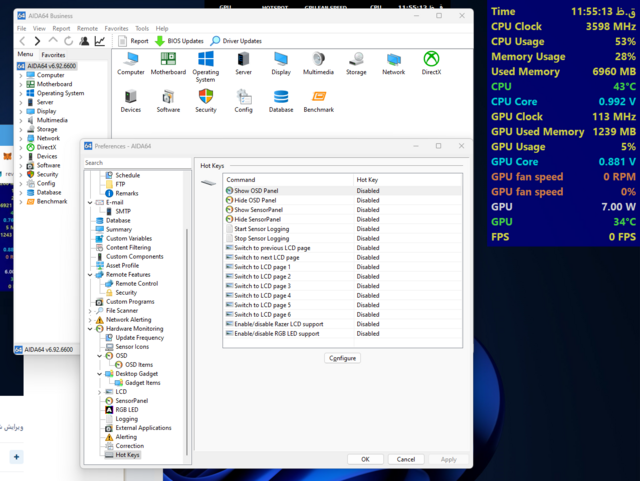Open the Storage category icon
The height and width of the screenshot is (481, 640).
(x=356, y=64)
